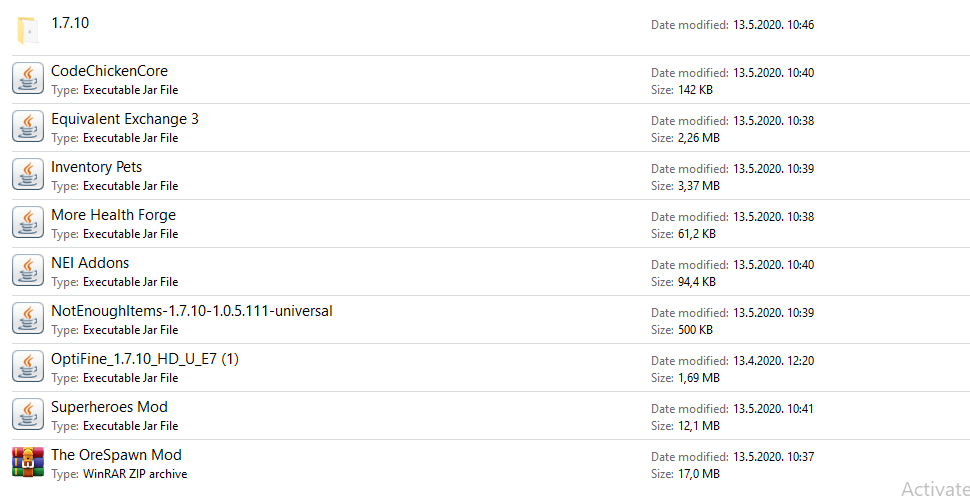The height and width of the screenshot is (499, 970).
Task: Click The OreSpawn Mod file name
Action: (116, 455)
